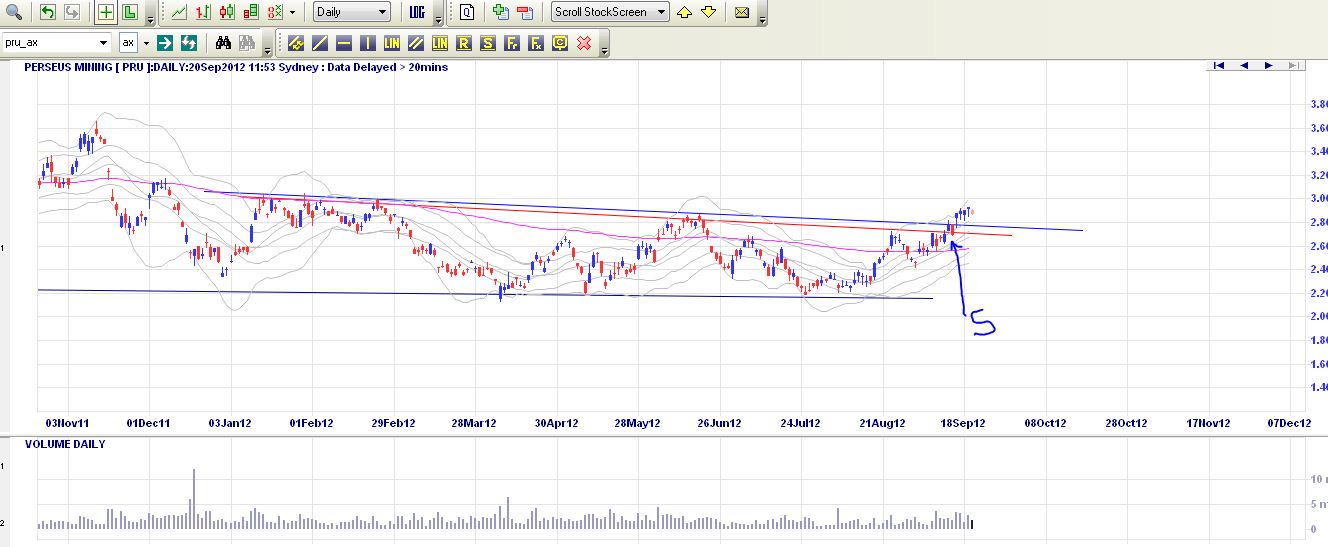The image size is (1328, 547).
Task: Click the 2.20 price axis label
Action: tap(1319, 293)
